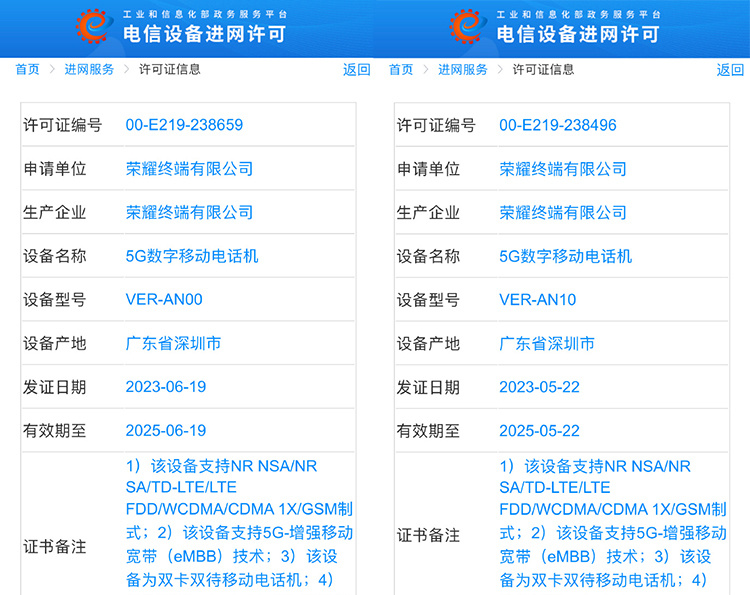Click 设备型号 label in right panel

[428, 300]
